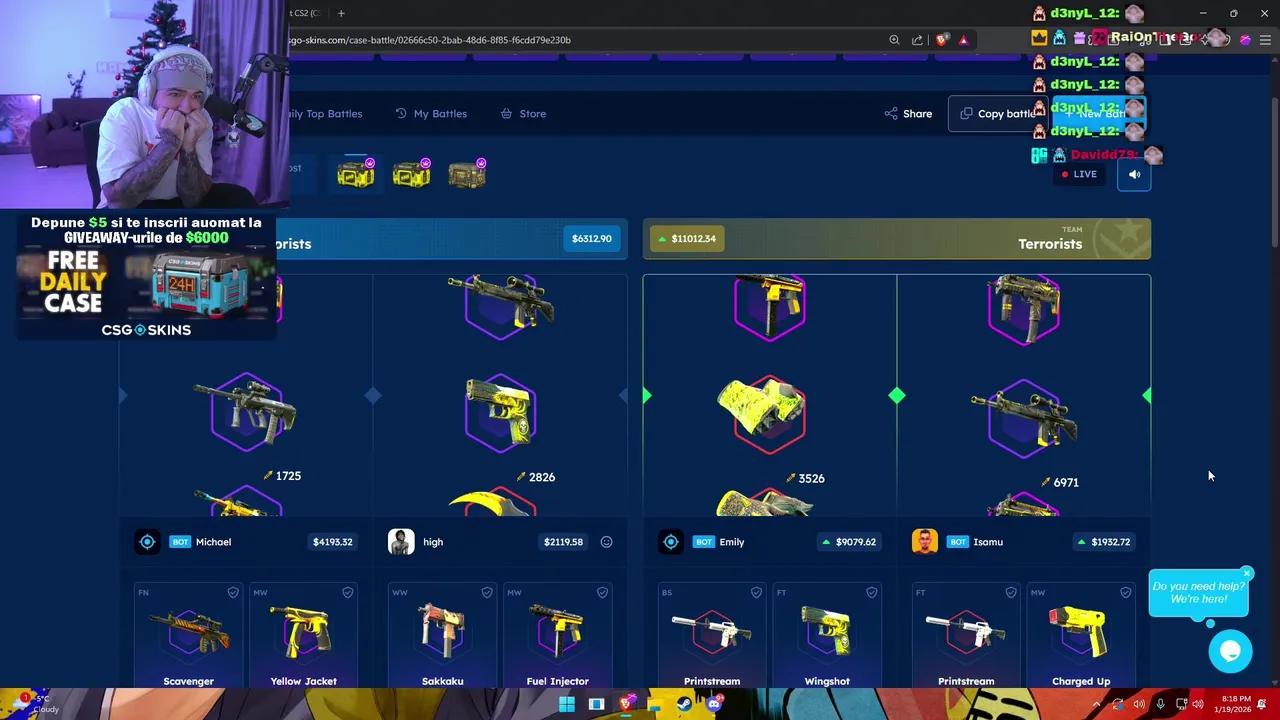Open Sakkaku skin card

tap(443, 636)
